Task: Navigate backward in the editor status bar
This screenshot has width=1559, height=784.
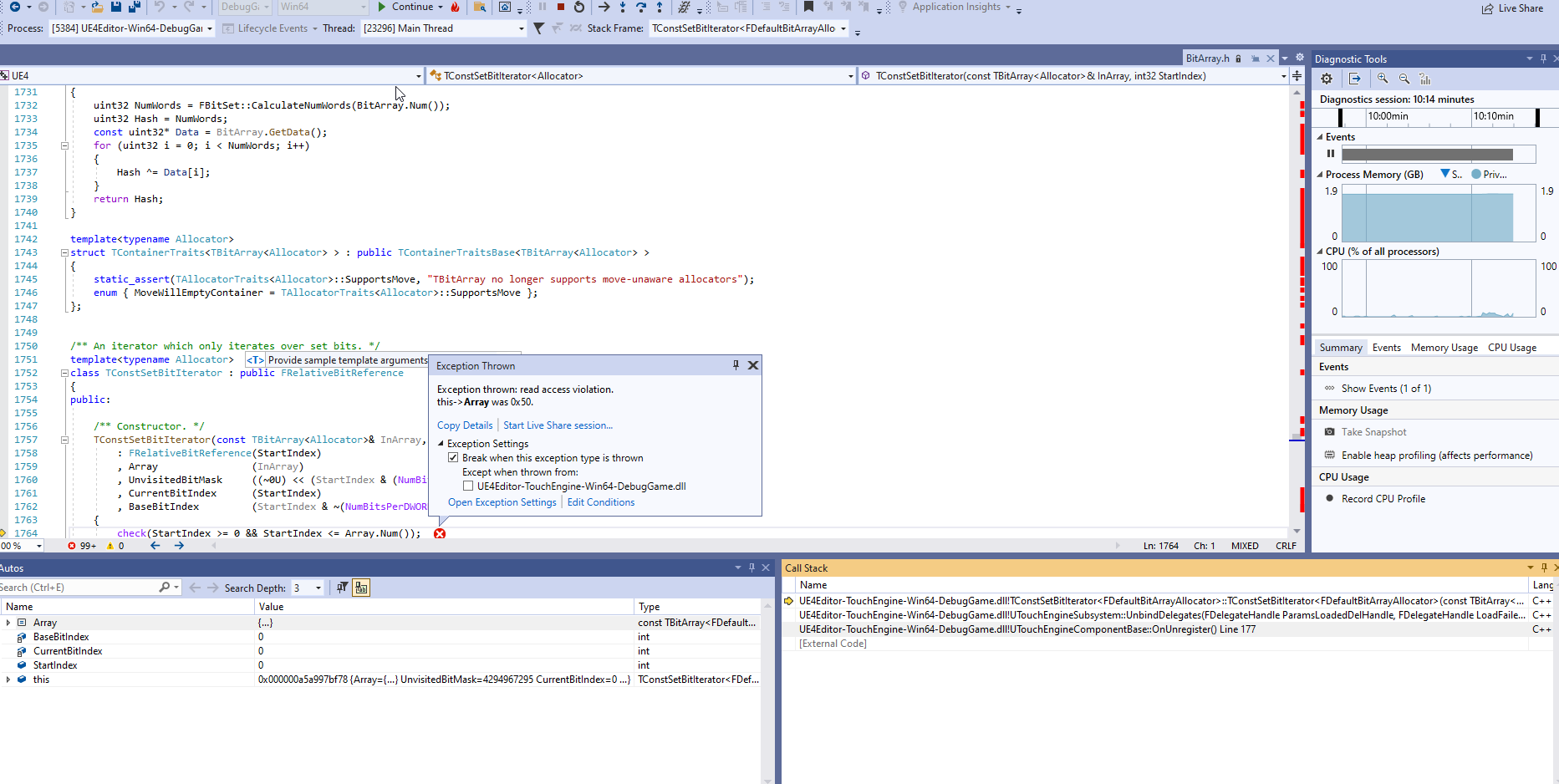Action: (x=155, y=546)
